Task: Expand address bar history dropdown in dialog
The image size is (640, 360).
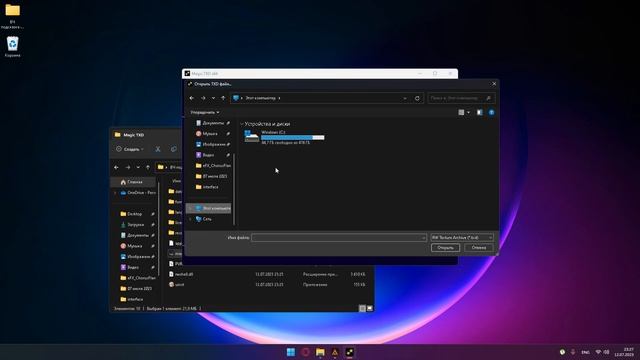Action: (405, 98)
